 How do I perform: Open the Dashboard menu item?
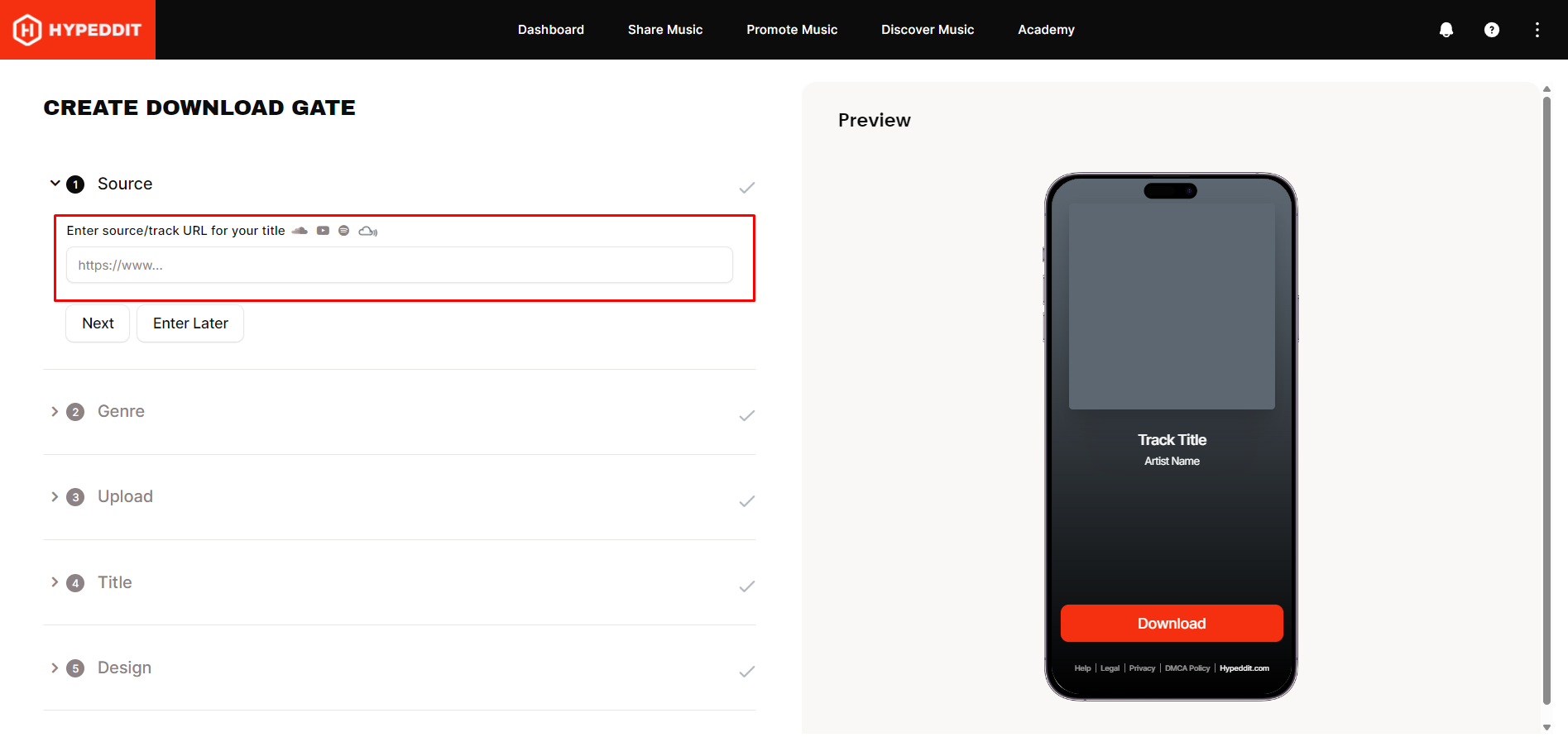[x=551, y=30]
